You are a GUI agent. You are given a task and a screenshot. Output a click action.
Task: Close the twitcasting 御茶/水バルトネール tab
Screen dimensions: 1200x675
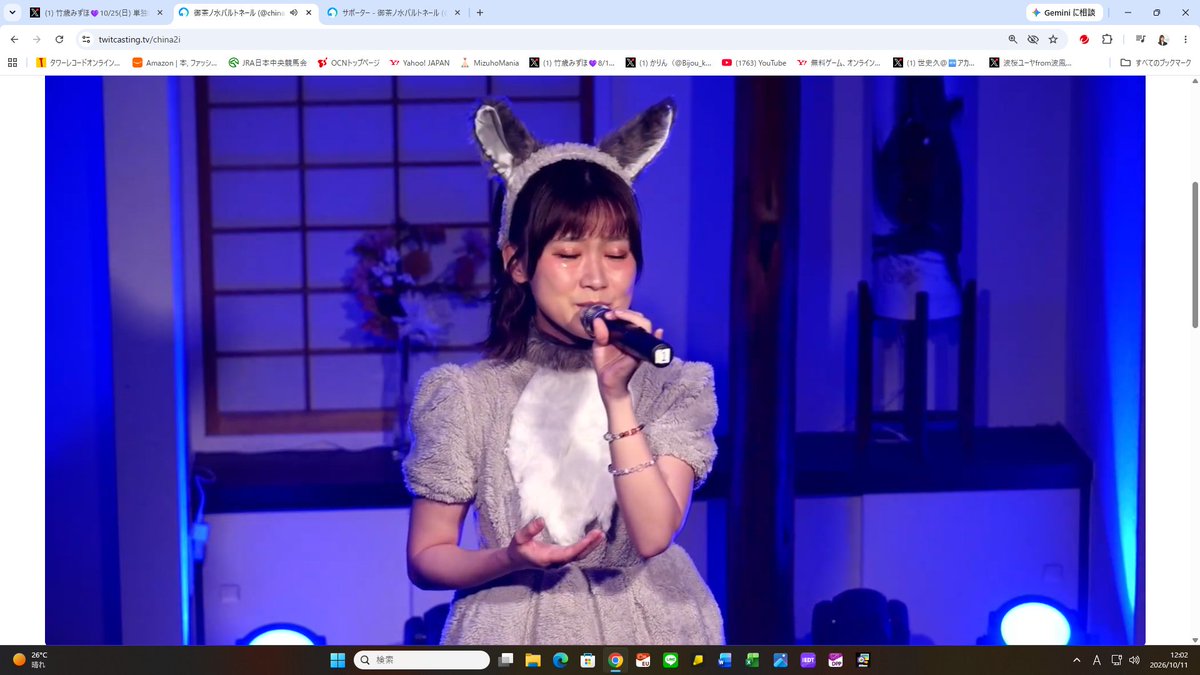tap(310, 13)
